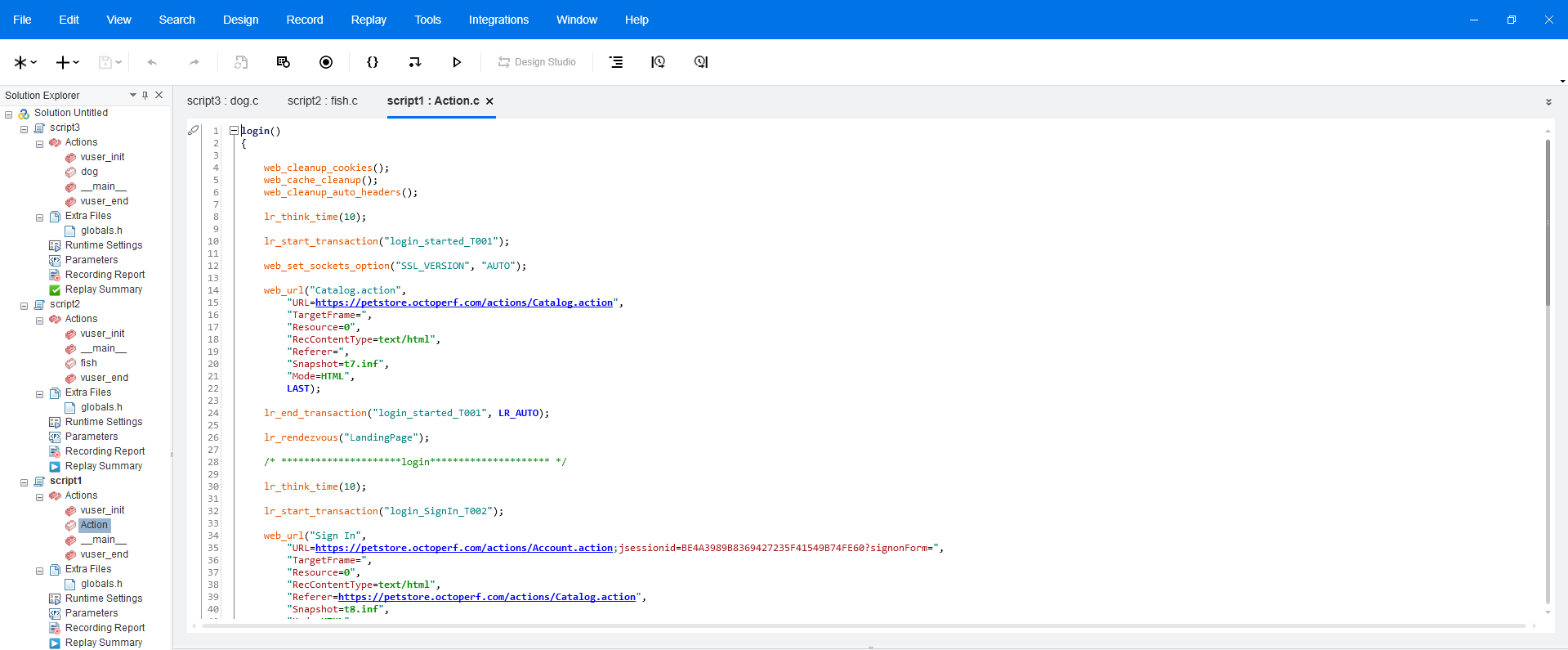Open the Replay menu

click(x=369, y=20)
